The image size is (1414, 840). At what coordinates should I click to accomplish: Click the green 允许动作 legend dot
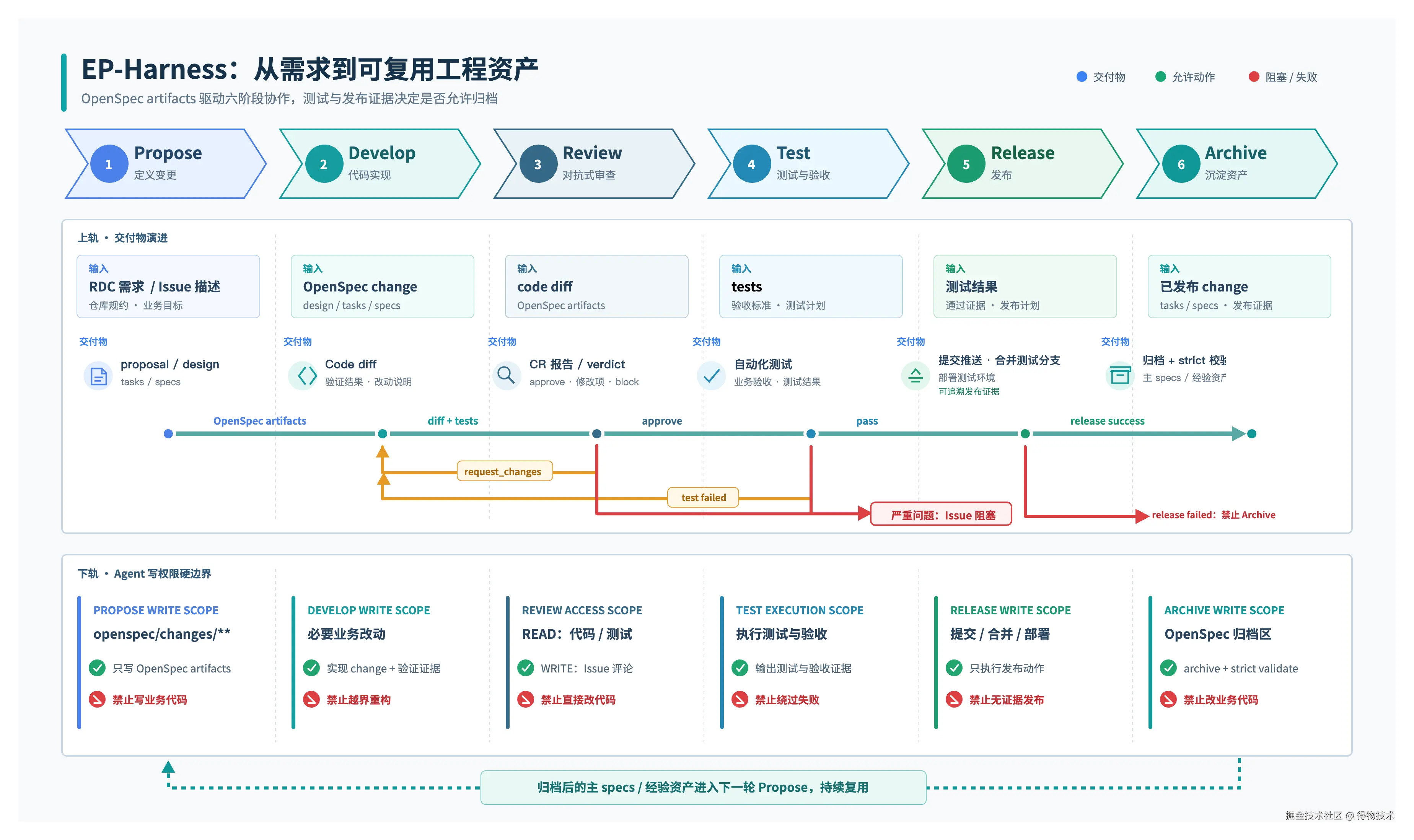[x=1160, y=77]
